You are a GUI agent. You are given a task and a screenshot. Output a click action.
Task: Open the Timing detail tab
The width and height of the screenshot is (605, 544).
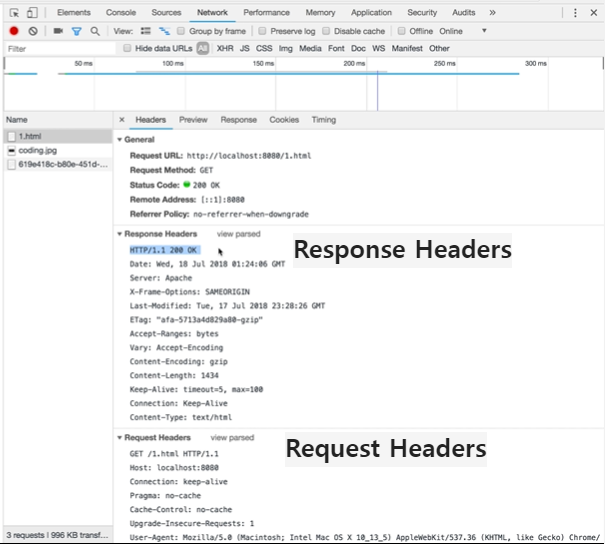coord(324,120)
